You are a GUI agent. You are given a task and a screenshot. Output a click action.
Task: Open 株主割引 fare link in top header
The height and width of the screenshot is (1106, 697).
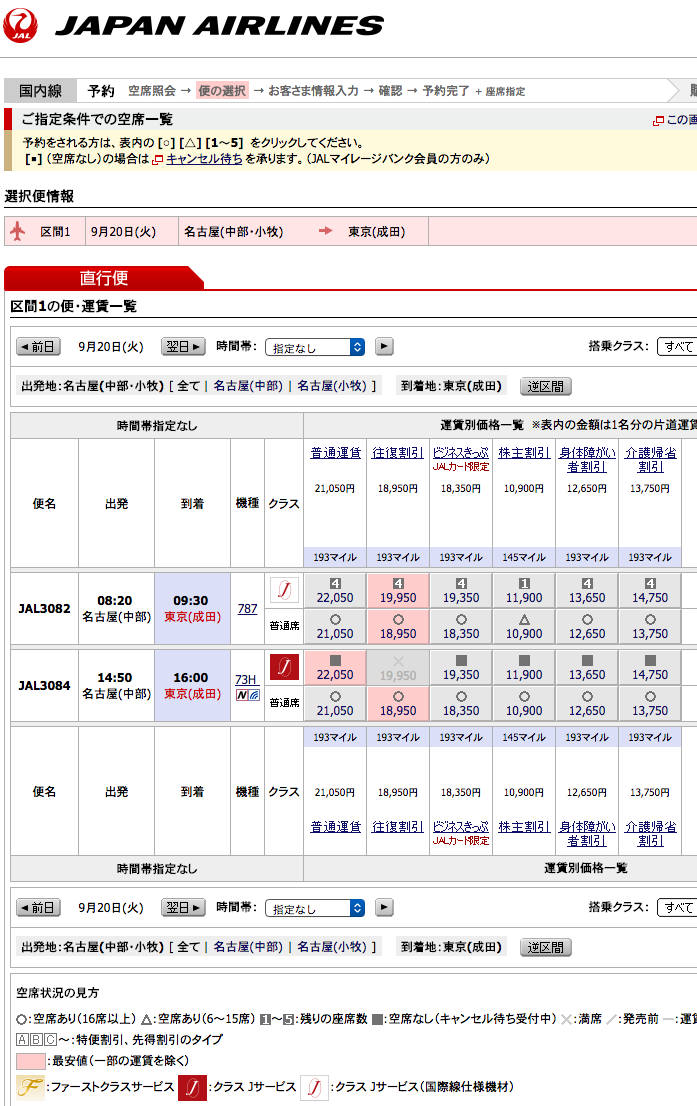pyautogui.click(x=524, y=453)
